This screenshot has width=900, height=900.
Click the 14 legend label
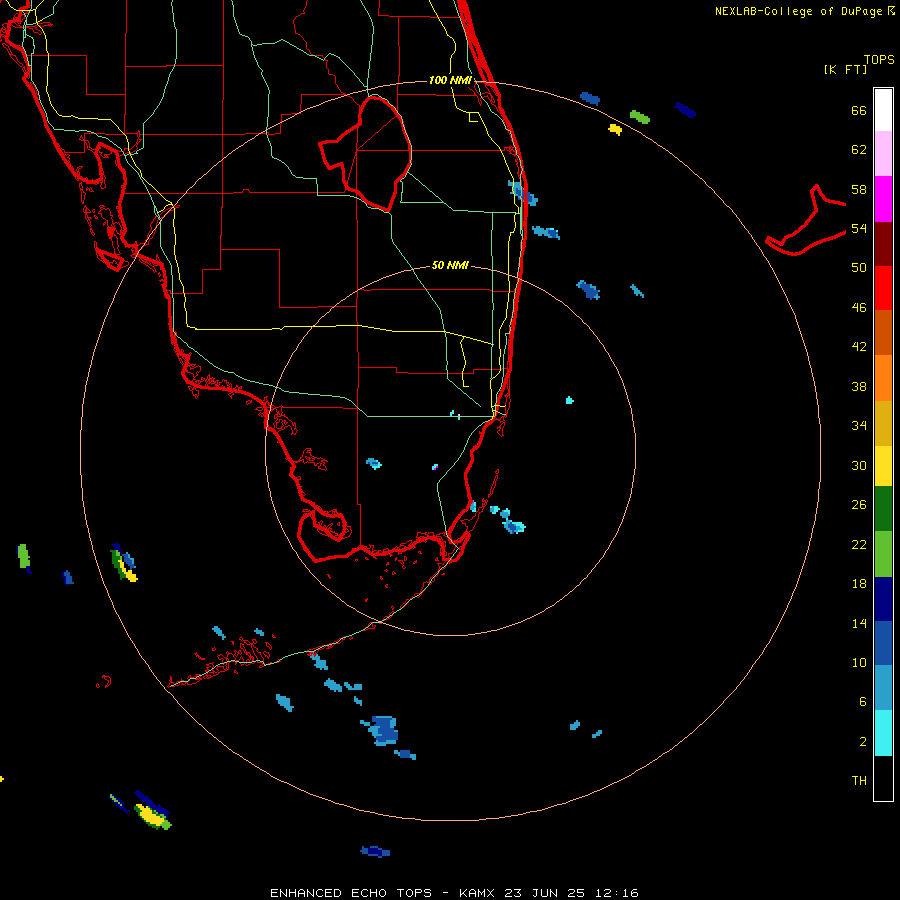(x=859, y=623)
